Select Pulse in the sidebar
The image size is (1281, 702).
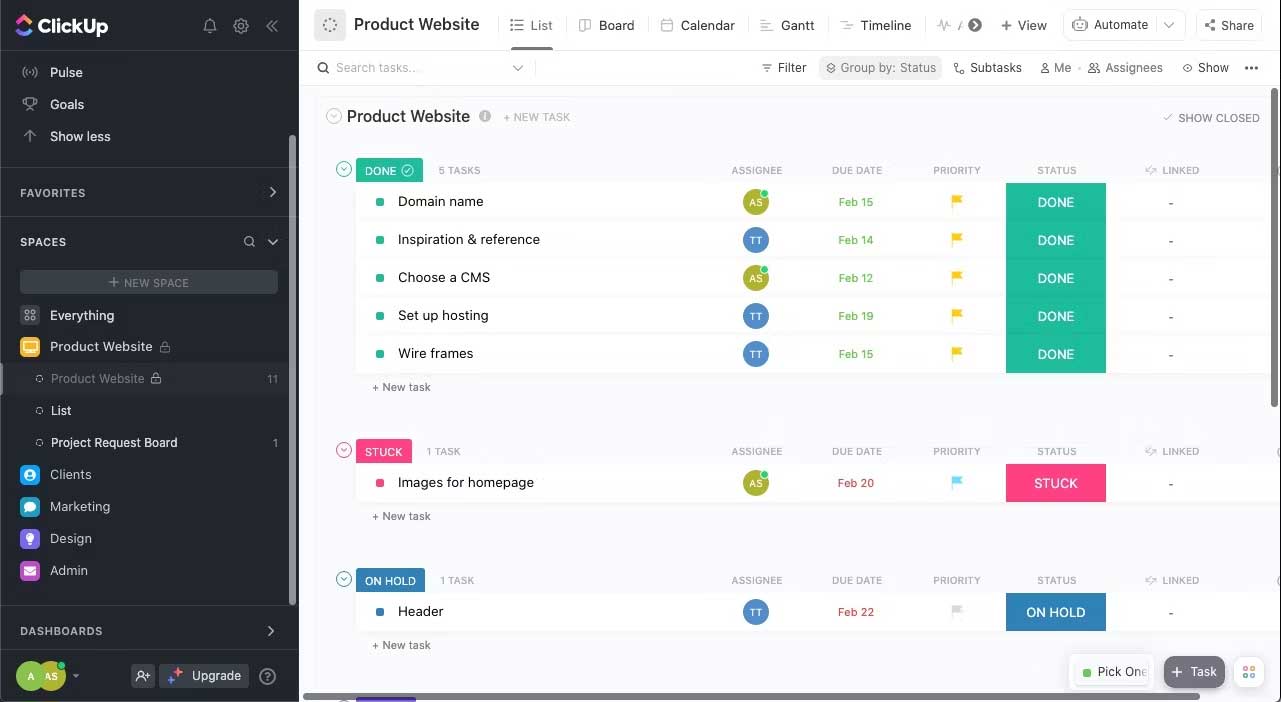click(x=67, y=71)
